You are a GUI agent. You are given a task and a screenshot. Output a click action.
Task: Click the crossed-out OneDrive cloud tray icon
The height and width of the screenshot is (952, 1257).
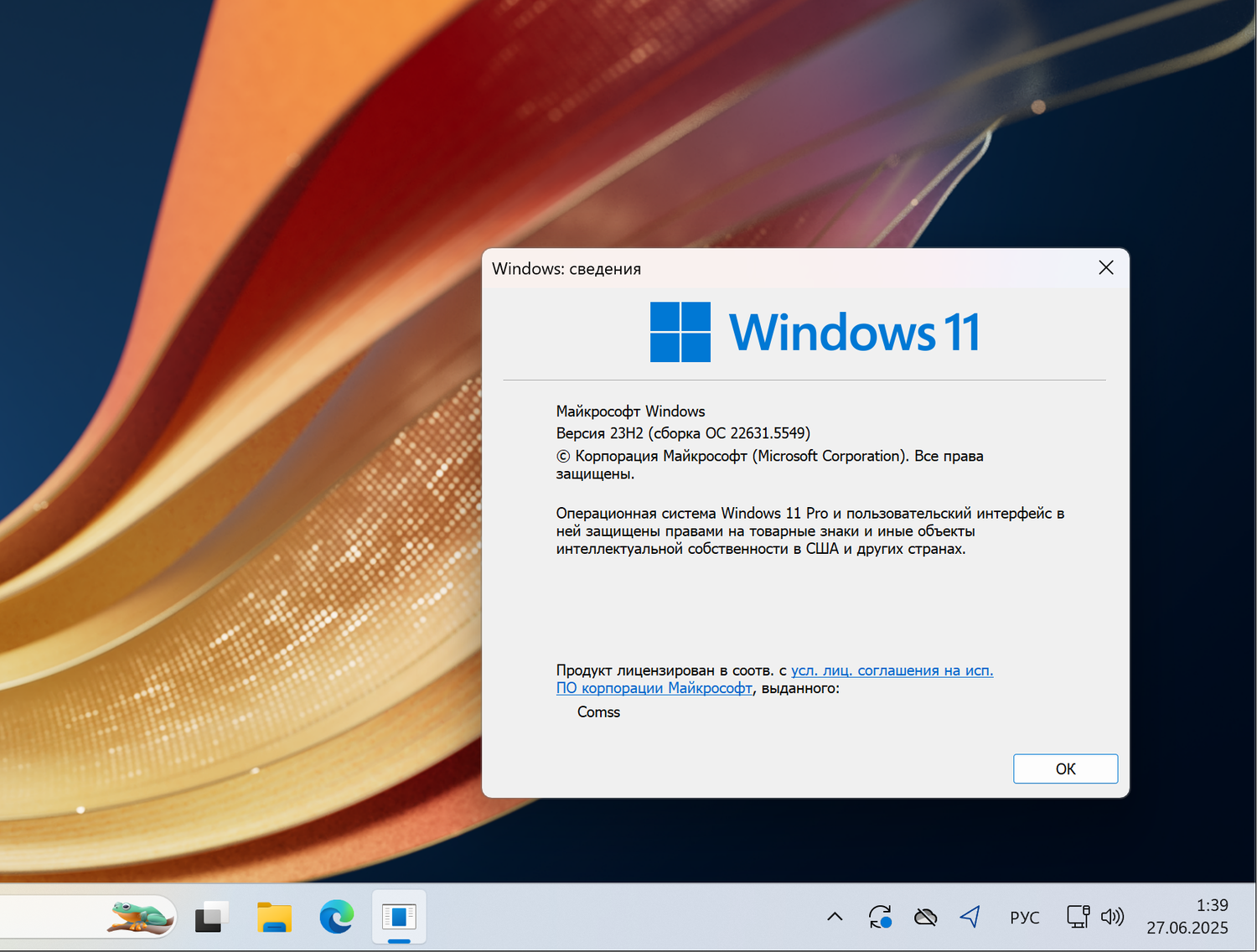(x=925, y=917)
